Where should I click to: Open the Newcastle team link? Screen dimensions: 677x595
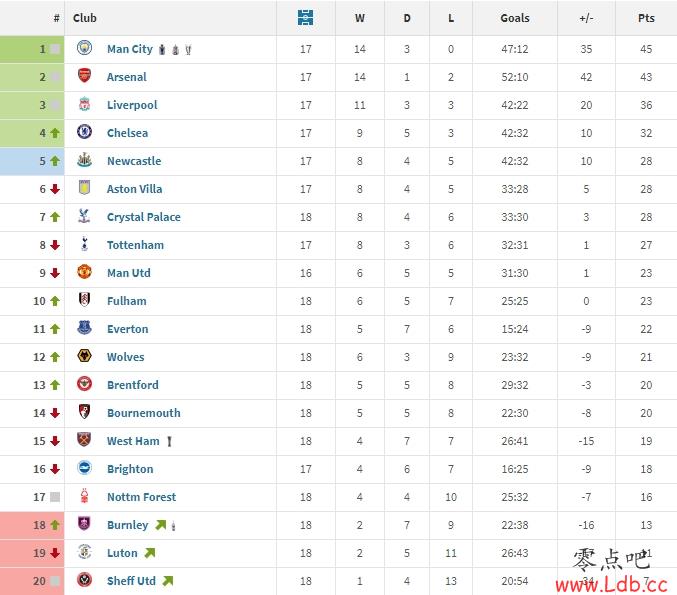pos(134,161)
